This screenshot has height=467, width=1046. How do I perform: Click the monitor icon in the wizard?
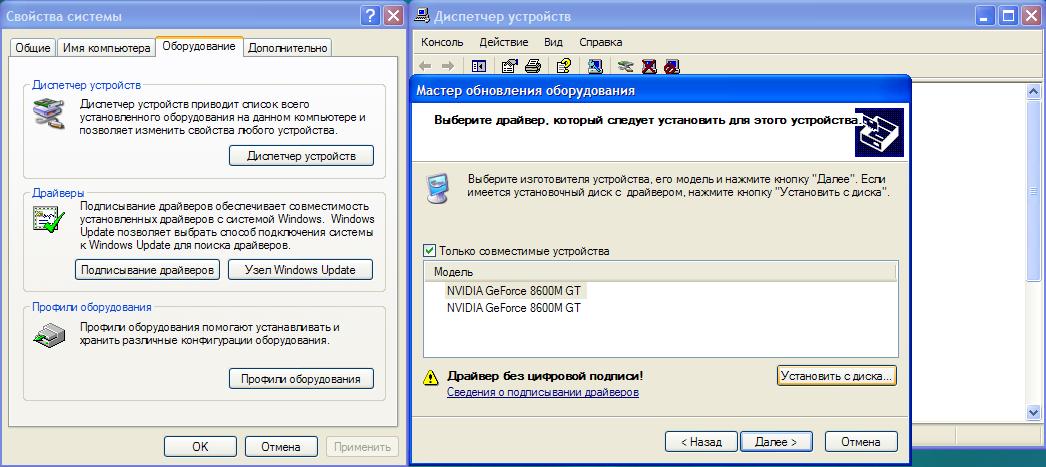(x=438, y=186)
